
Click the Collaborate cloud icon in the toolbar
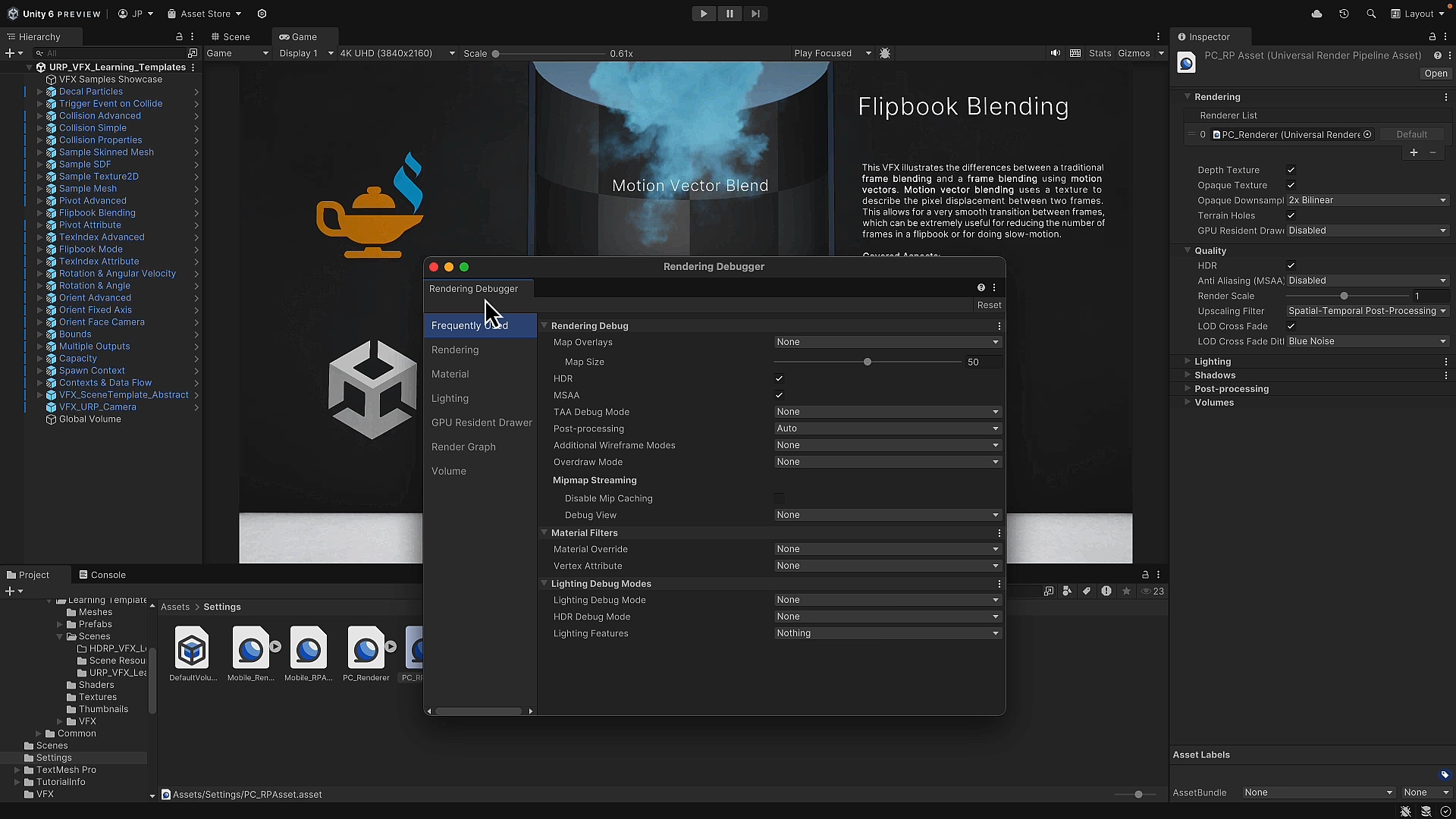1317,14
